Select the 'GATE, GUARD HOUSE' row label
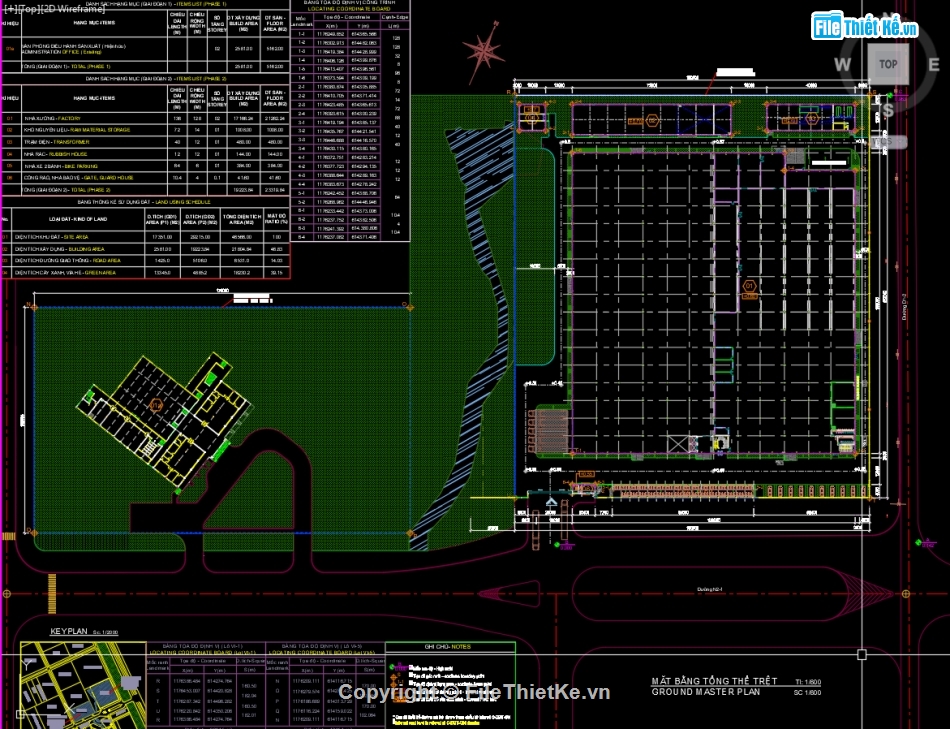This screenshot has height=729, width=950. click(x=109, y=178)
